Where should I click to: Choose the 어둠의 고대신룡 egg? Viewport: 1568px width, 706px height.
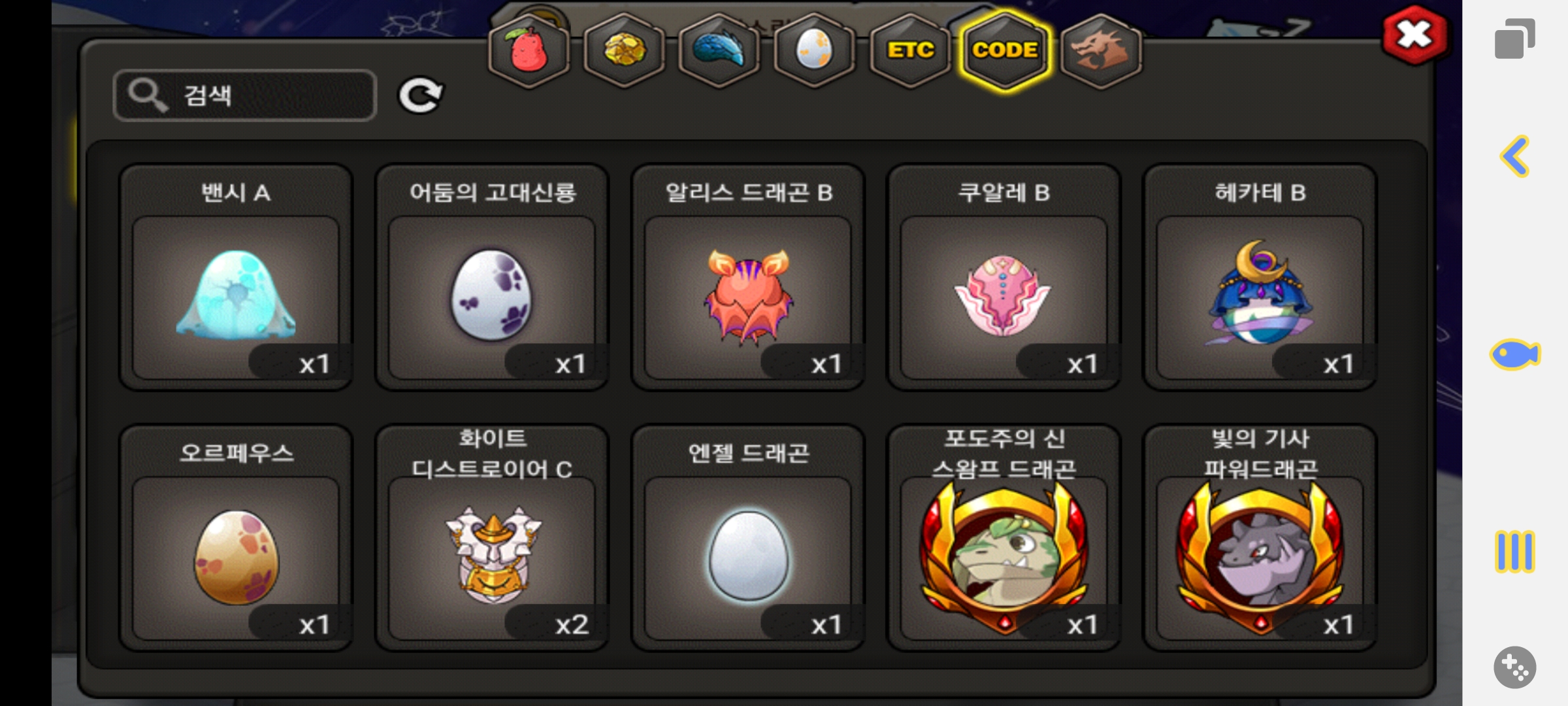(492, 277)
